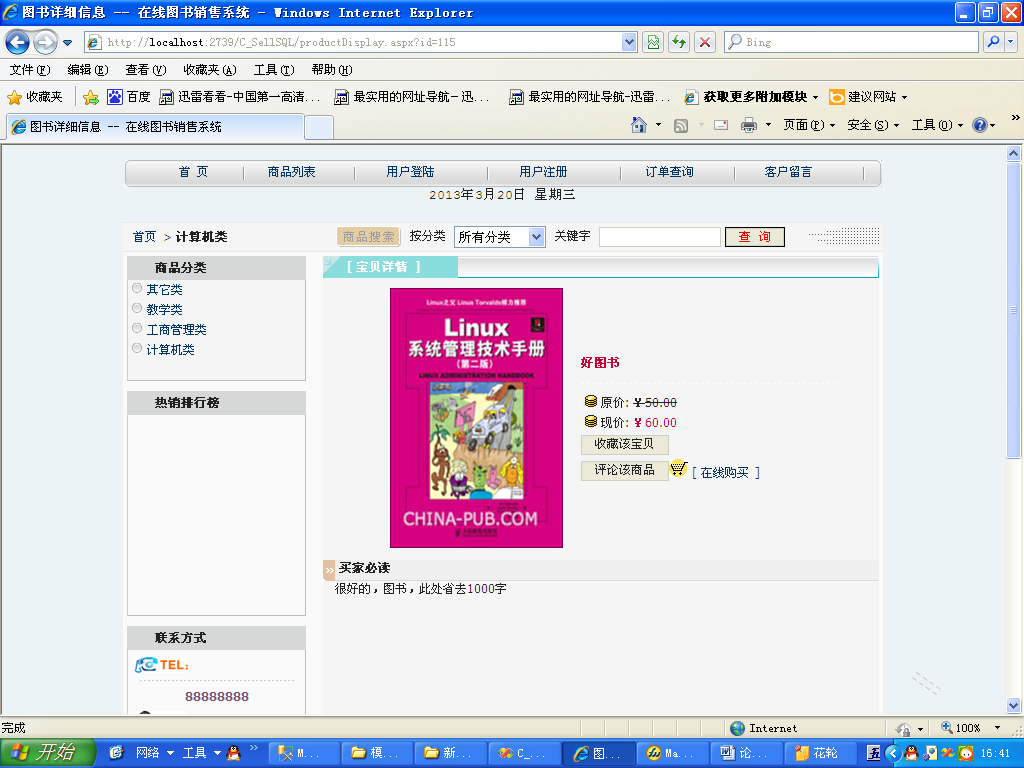The width and height of the screenshot is (1024, 768).
Task: Click the Stop loading red X icon
Action: (705, 42)
